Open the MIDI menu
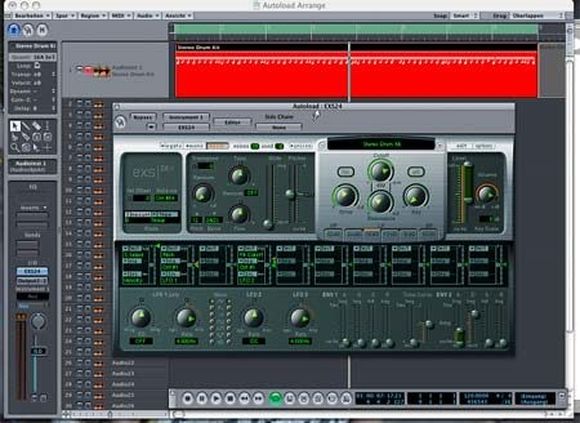The image size is (580, 423). pos(121,16)
